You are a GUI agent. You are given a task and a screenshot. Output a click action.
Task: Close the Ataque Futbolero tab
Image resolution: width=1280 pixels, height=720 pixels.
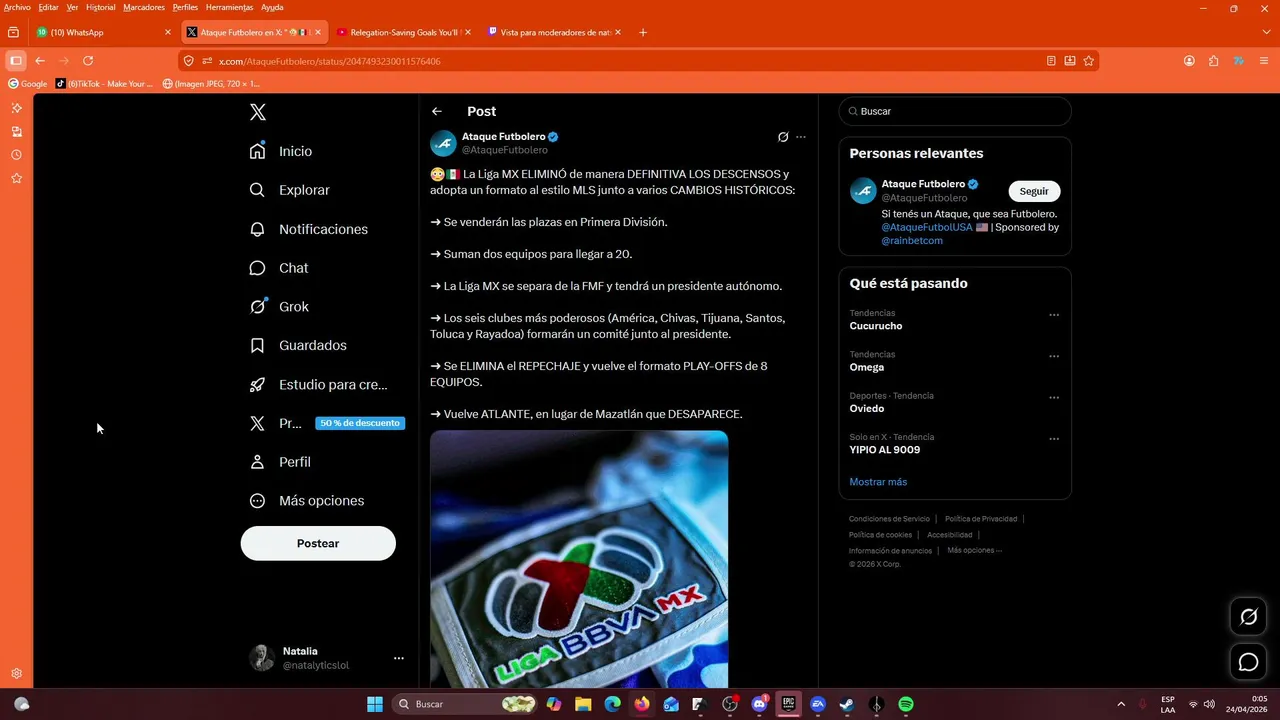pyautogui.click(x=318, y=32)
